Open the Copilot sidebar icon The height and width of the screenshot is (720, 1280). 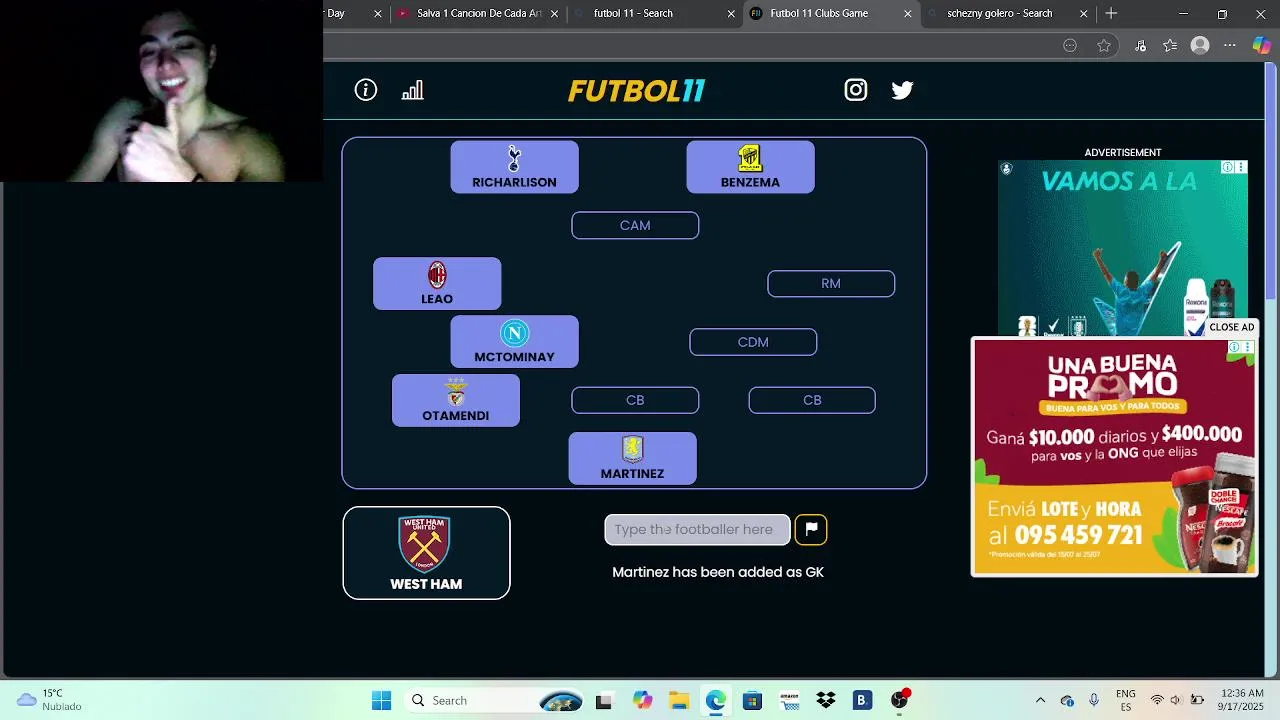[1261, 45]
